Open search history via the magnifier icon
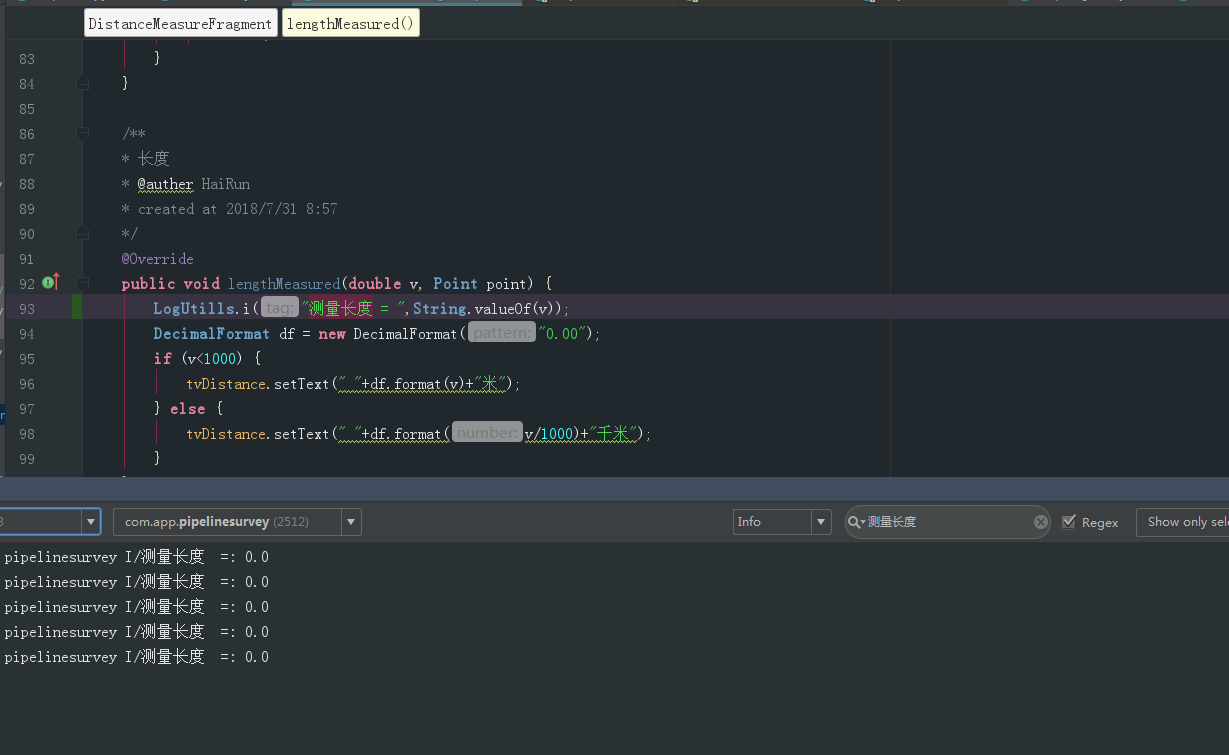This screenshot has width=1229, height=755. 856,522
